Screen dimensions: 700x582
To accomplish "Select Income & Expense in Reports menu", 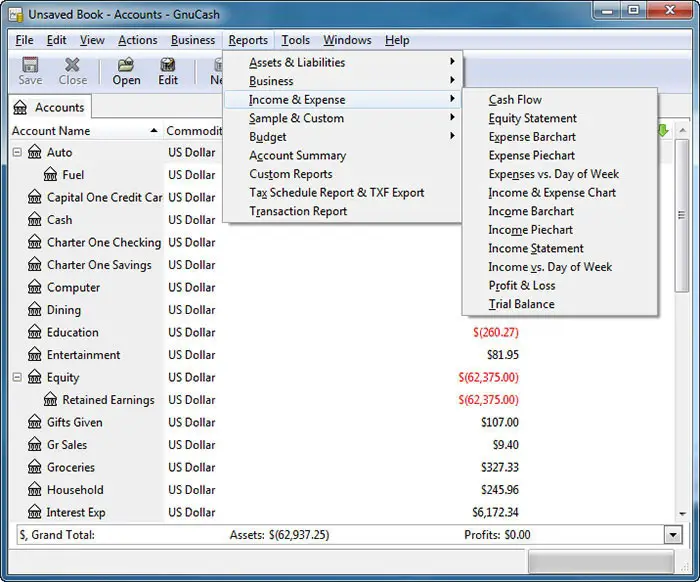I will [x=343, y=100].
